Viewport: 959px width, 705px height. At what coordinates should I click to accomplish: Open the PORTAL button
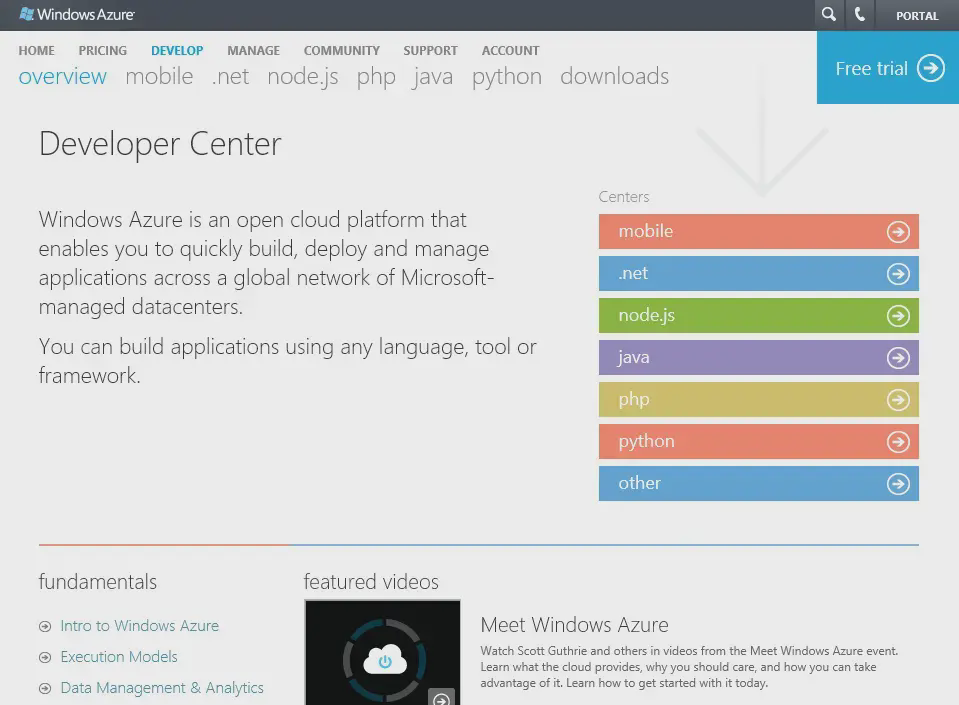(x=916, y=16)
